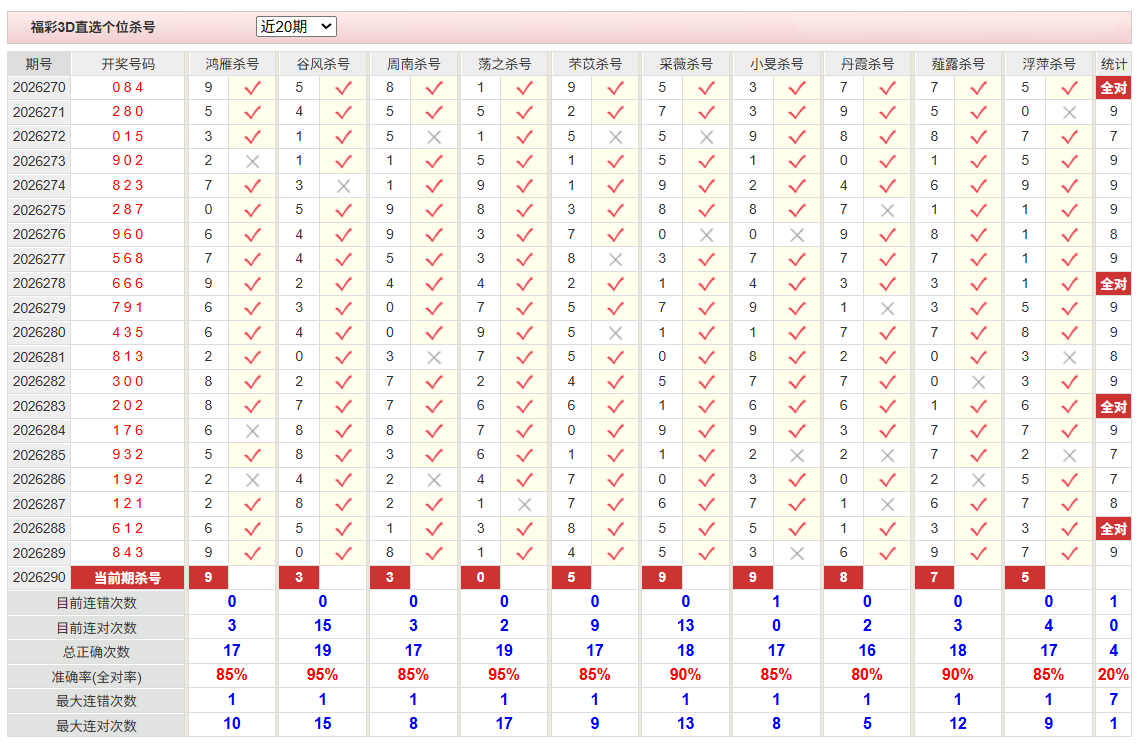
Task: Click period number 2026285
Action: (x=39, y=455)
